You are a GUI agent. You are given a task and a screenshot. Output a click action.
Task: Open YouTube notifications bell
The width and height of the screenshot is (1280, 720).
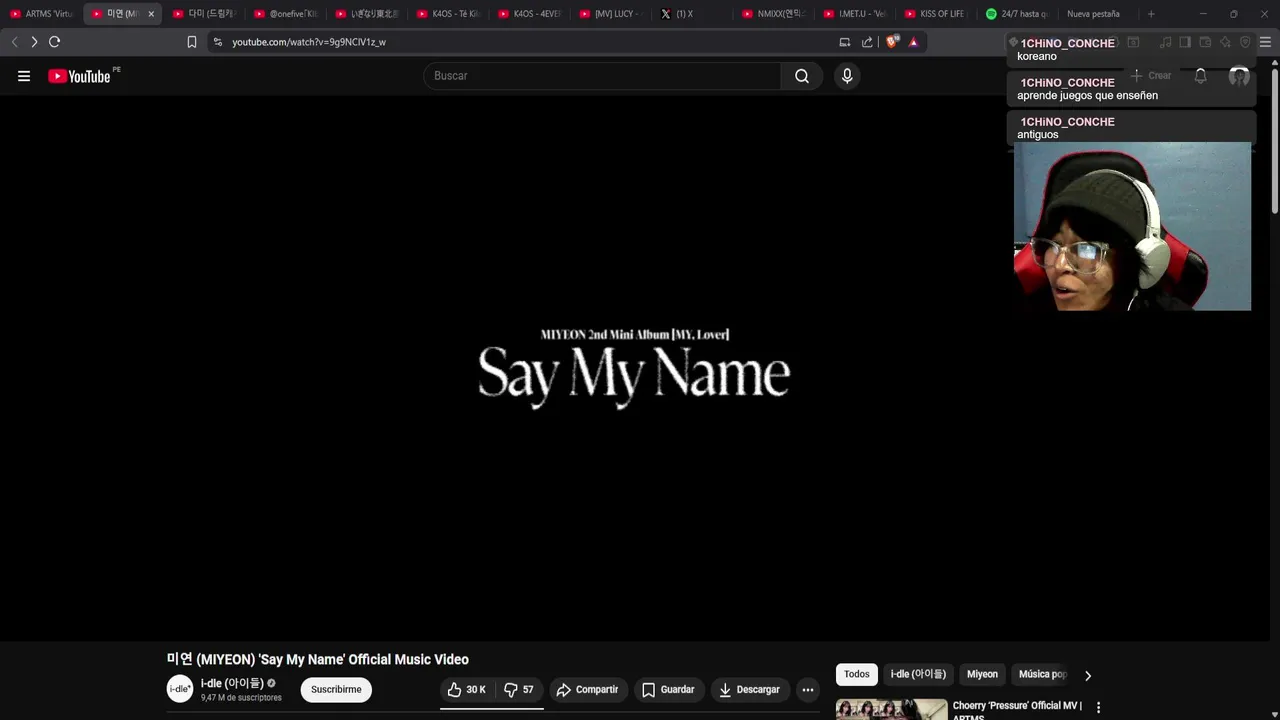[1200, 76]
